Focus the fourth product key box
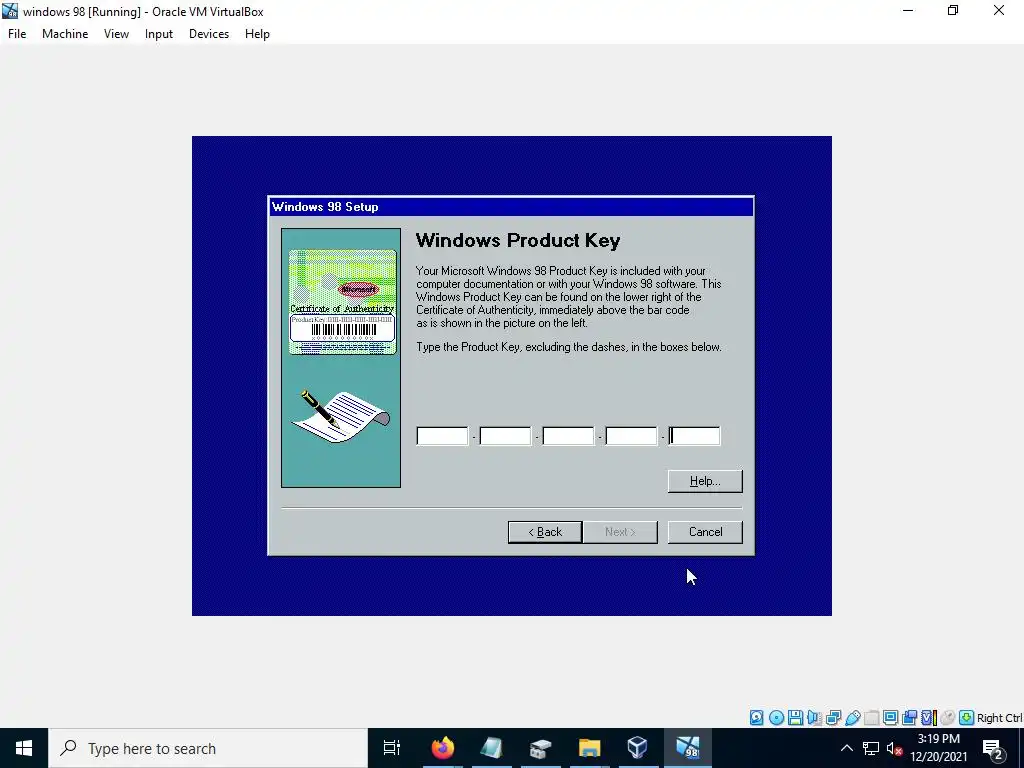Viewport: 1024px width, 768px height. [631, 436]
